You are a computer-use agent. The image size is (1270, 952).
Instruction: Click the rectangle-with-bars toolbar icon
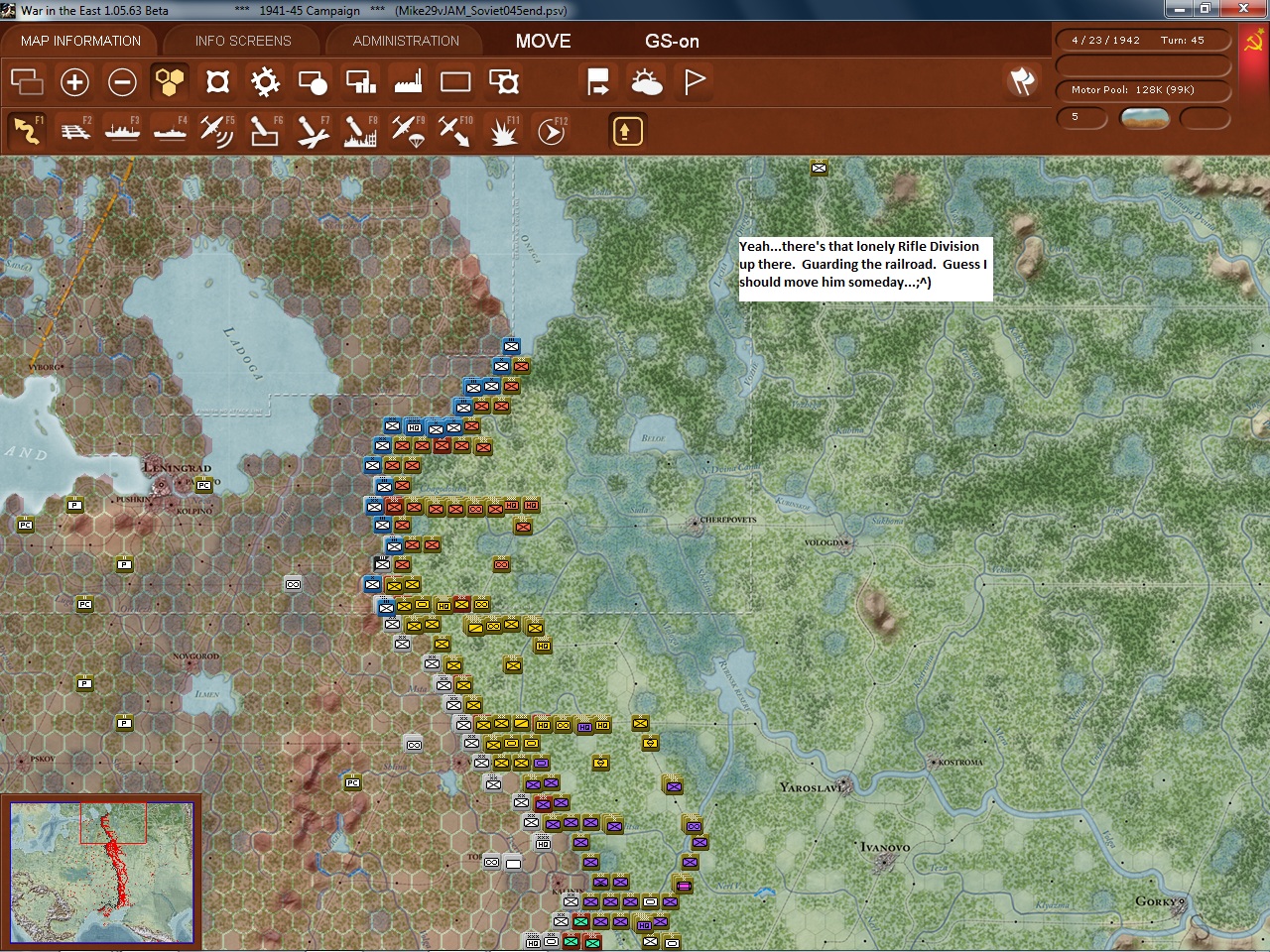(x=360, y=81)
